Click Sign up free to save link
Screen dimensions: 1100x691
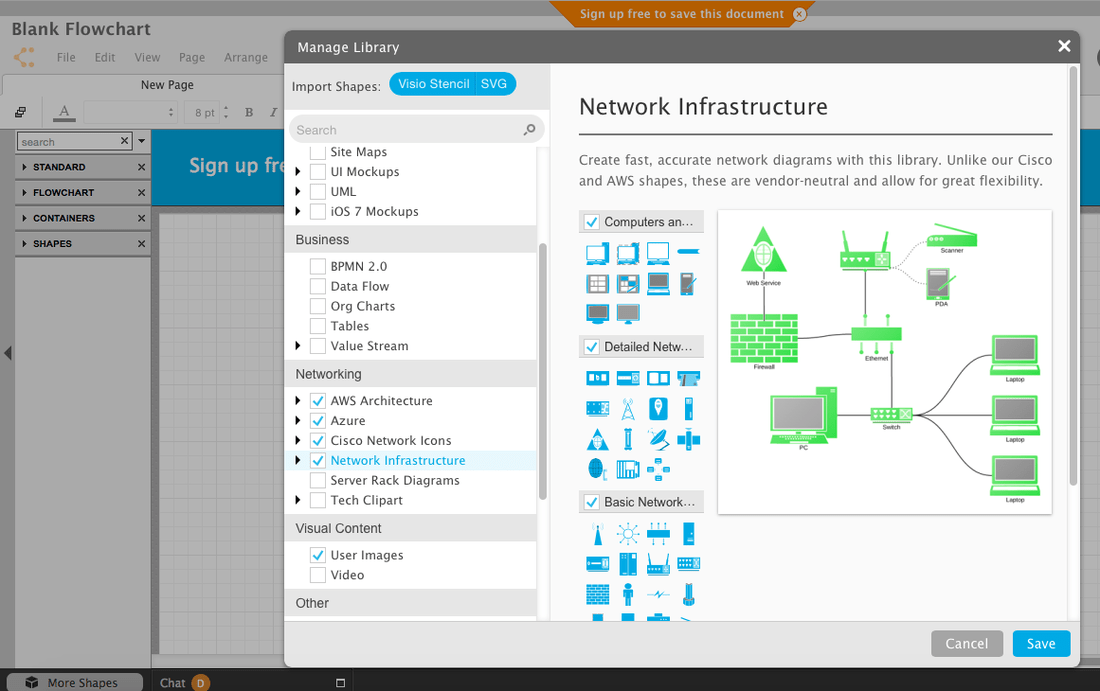tap(681, 14)
